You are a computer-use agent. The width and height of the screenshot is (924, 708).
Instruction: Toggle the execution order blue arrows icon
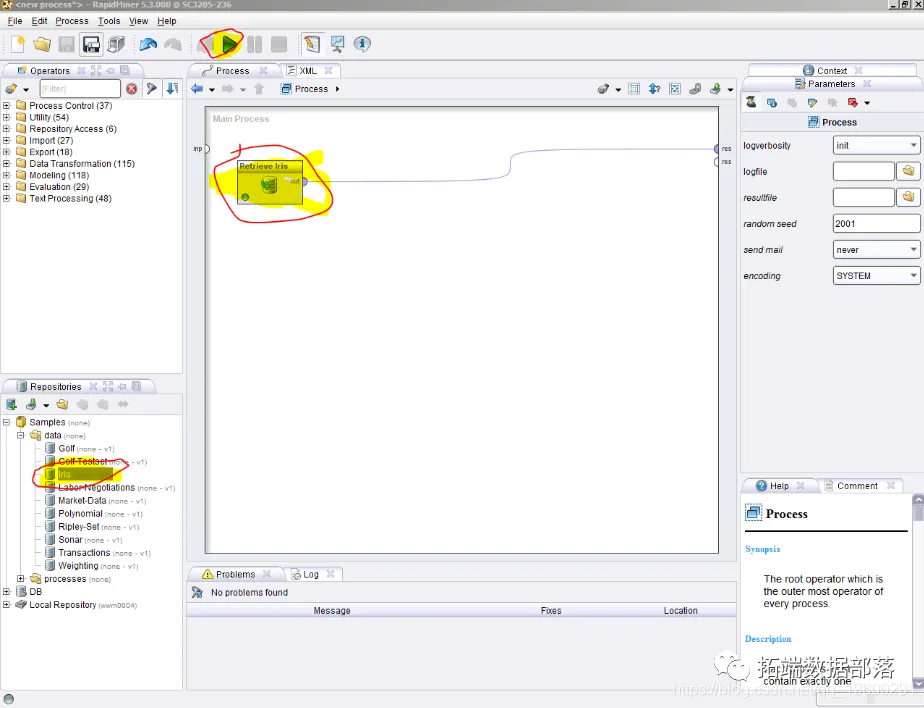point(654,89)
